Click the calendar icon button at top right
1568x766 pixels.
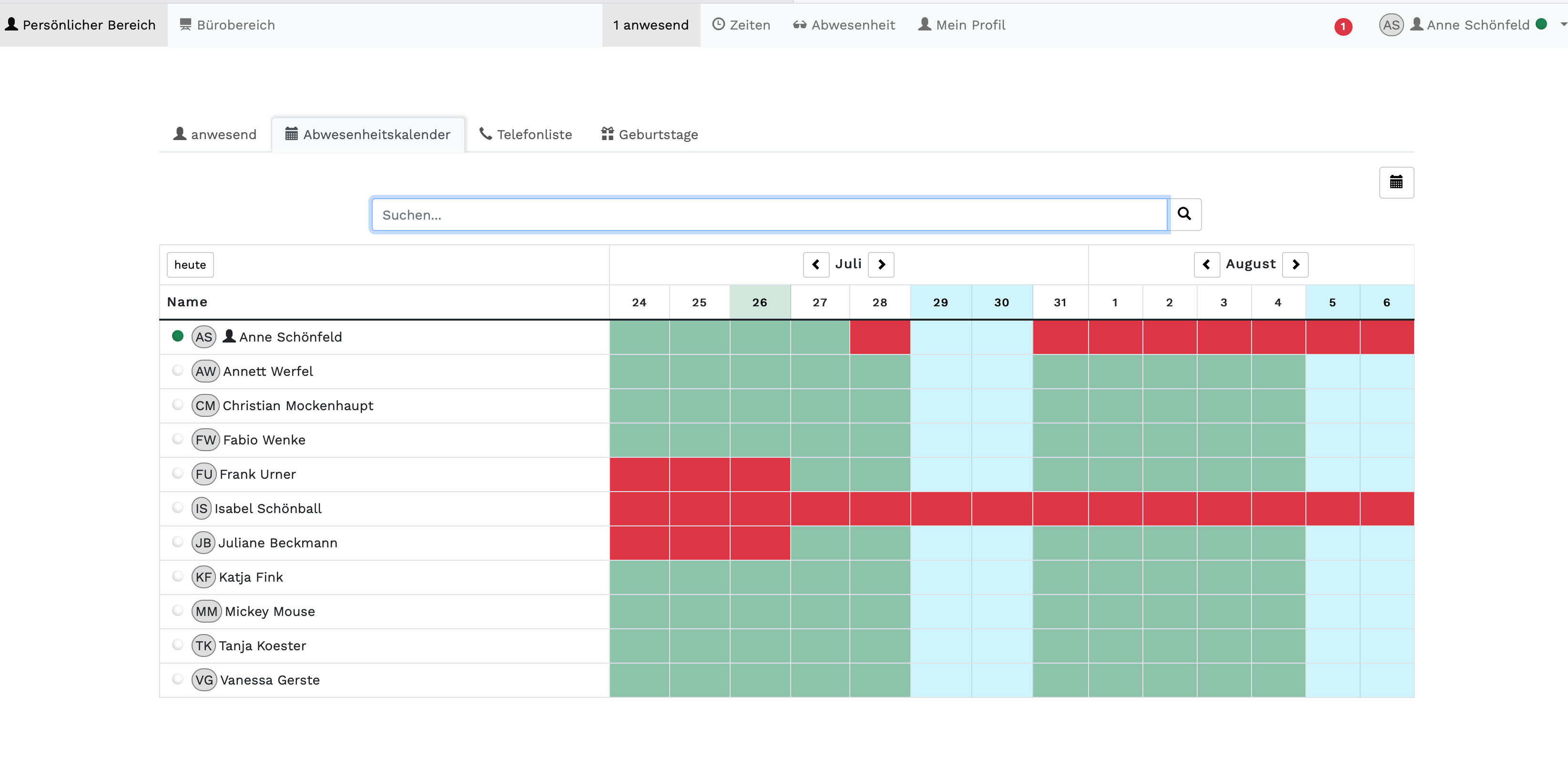click(1396, 182)
